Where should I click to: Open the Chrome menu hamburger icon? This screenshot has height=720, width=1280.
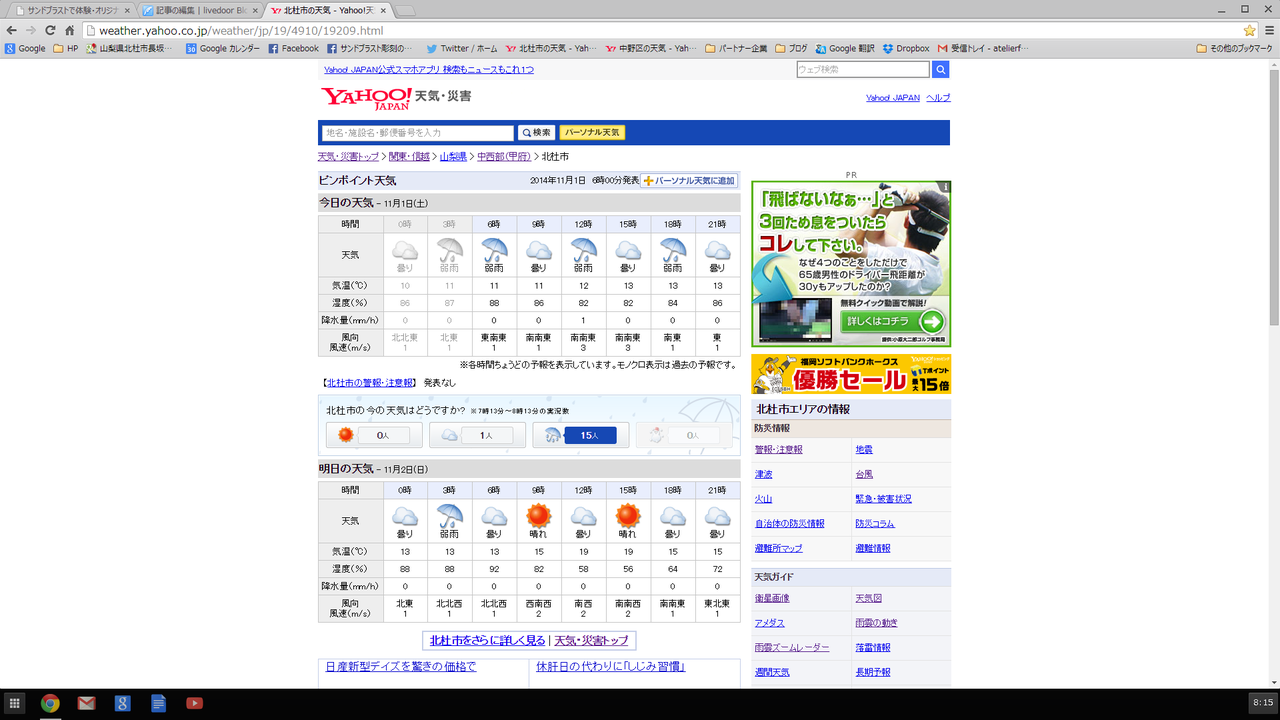tap(1268, 31)
